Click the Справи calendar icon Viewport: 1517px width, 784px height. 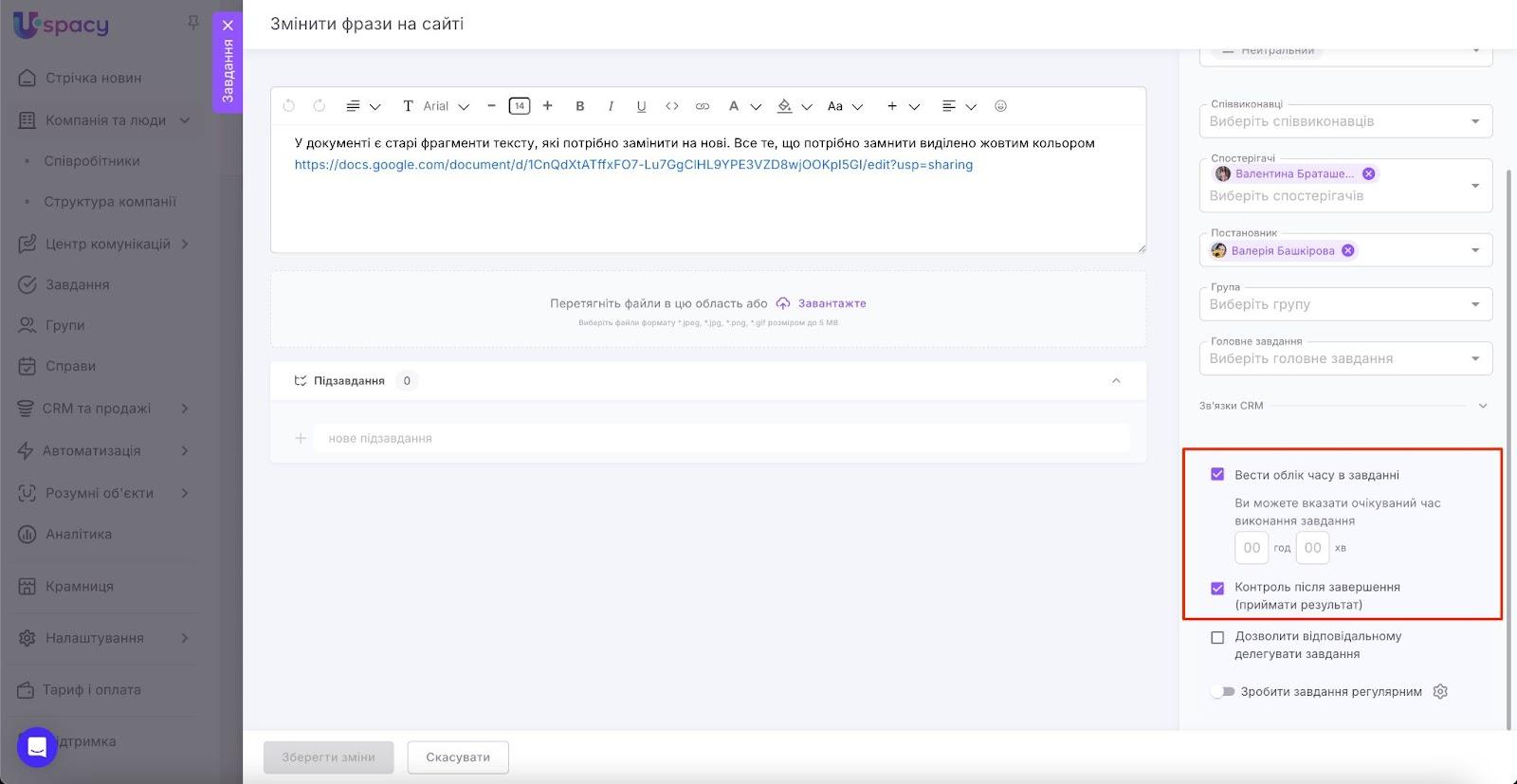(x=27, y=366)
